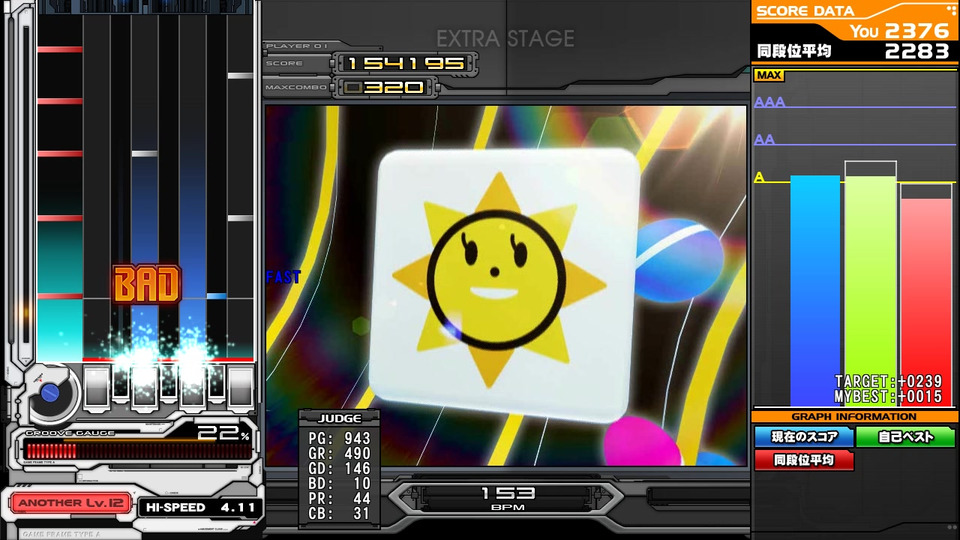Click the sun face character image
The height and width of the screenshot is (540, 960).
[x=498, y=280]
